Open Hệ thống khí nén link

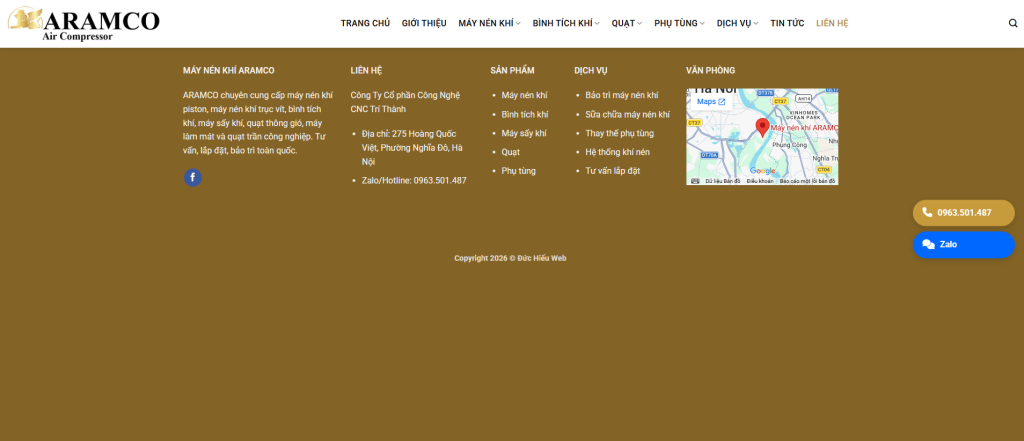(x=617, y=152)
